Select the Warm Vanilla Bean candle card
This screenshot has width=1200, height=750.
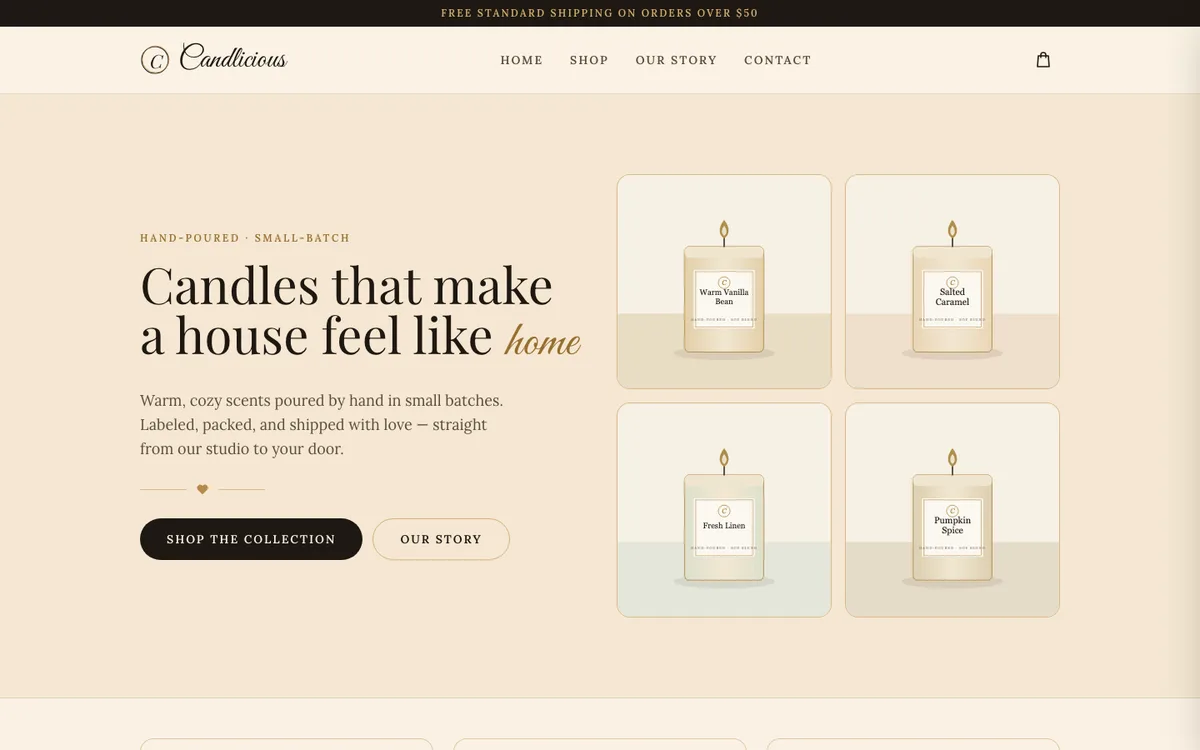point(724,282)
